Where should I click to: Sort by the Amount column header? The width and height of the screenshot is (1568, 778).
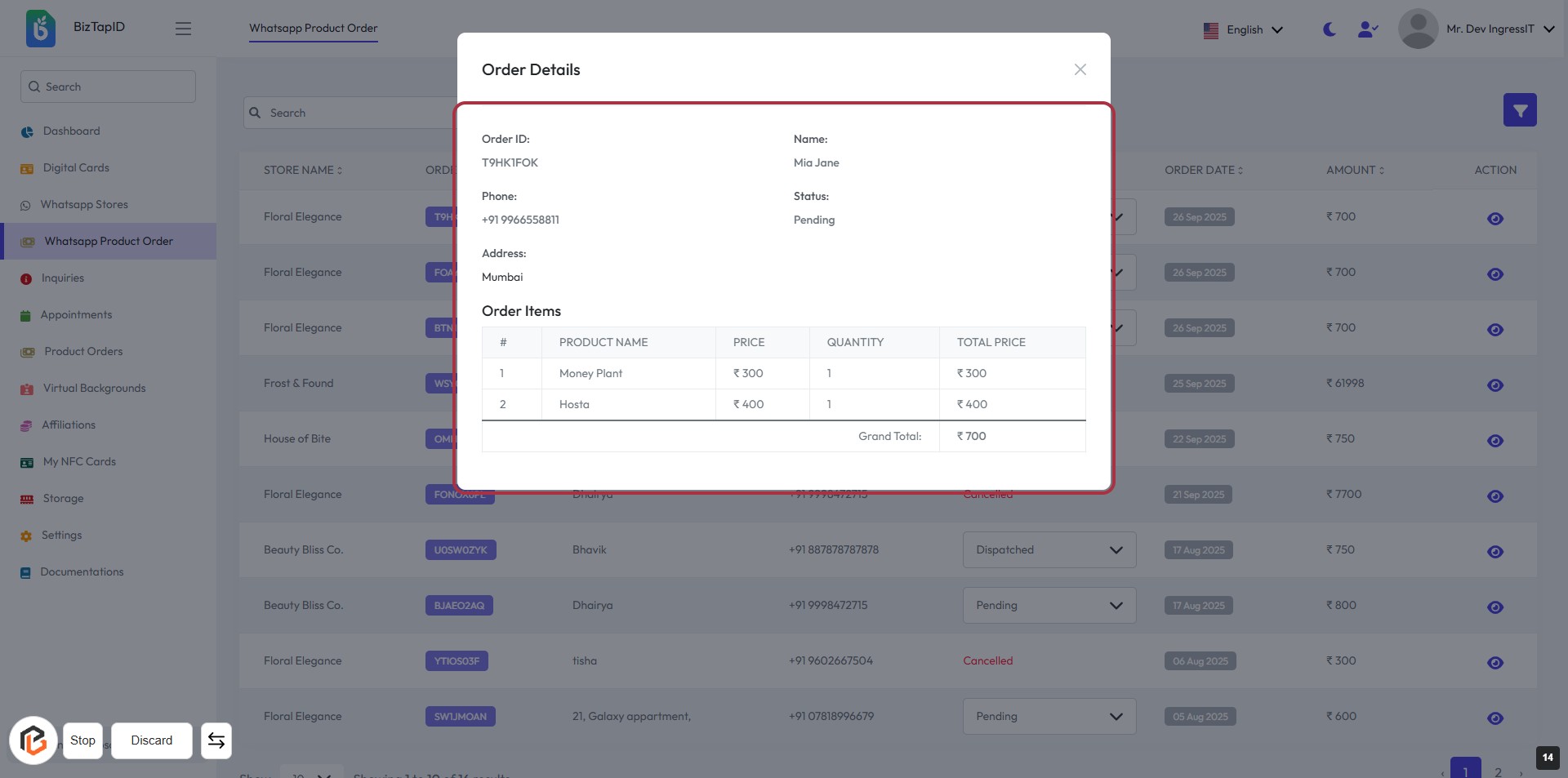(x=1354, y=171)
